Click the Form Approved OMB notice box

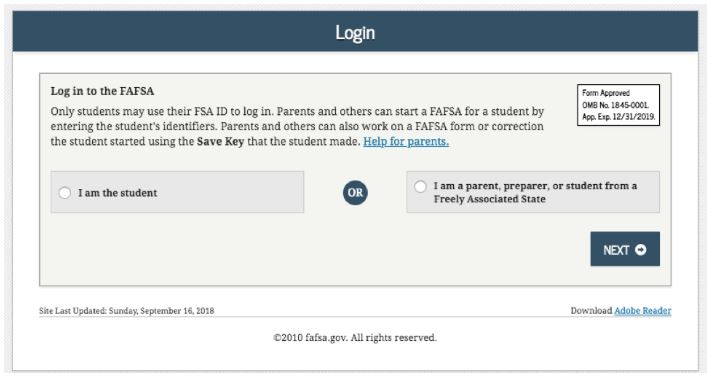point(618,105)
